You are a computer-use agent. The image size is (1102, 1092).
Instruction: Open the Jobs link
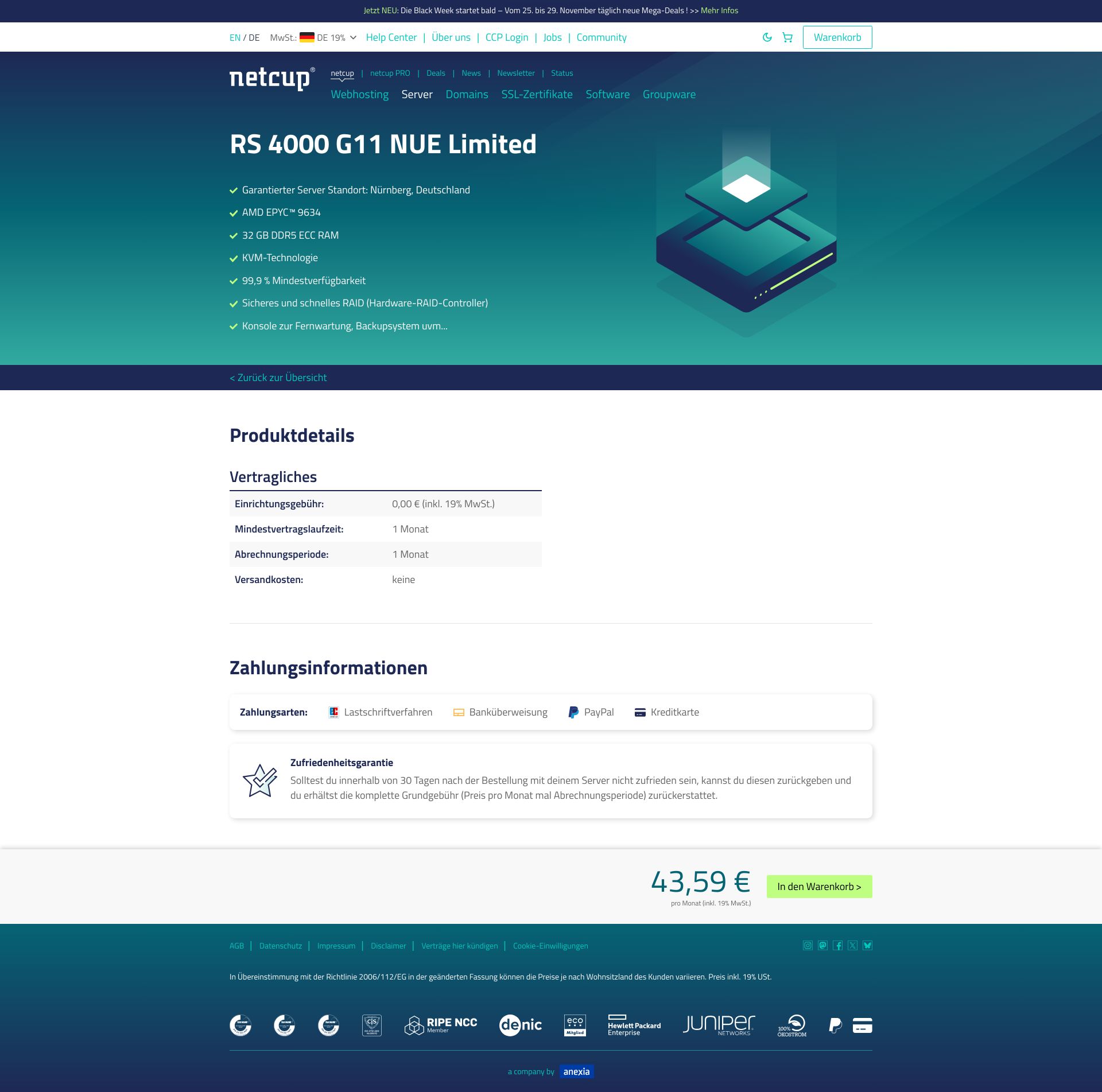pyautogui.click(x=553, y=37)
